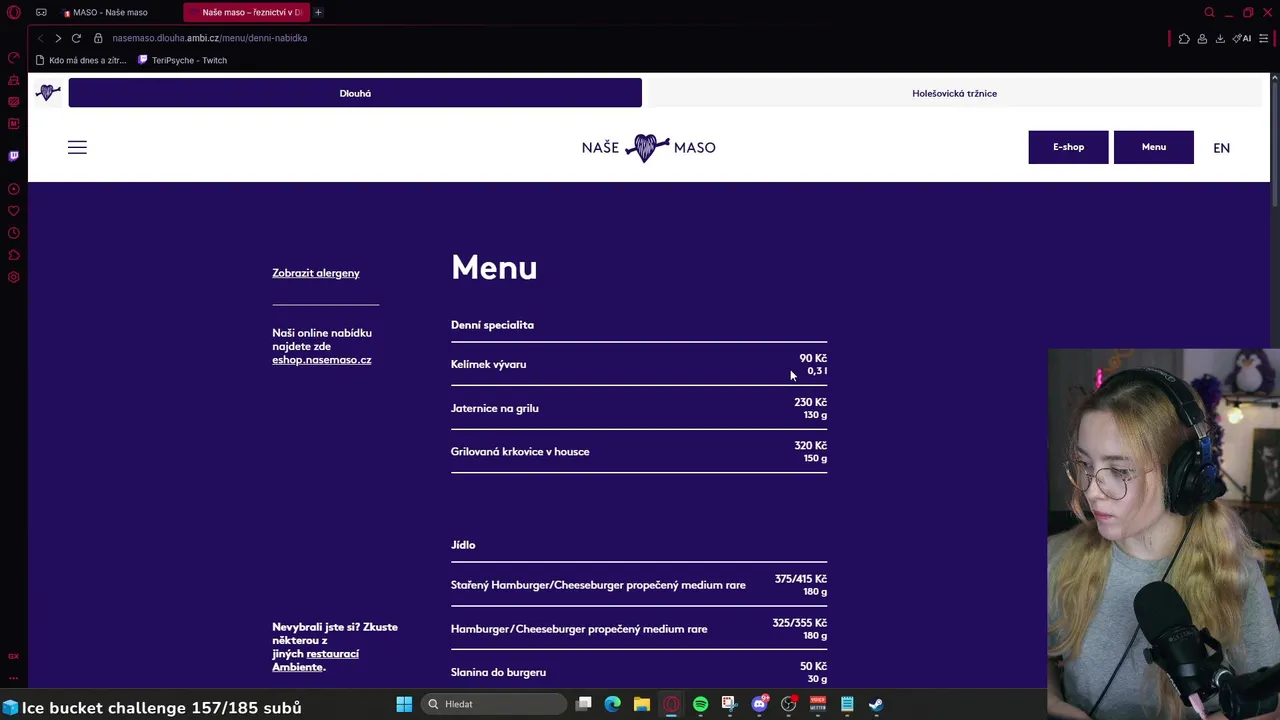Open the history clock icon in sidebar

coord(14,233)
